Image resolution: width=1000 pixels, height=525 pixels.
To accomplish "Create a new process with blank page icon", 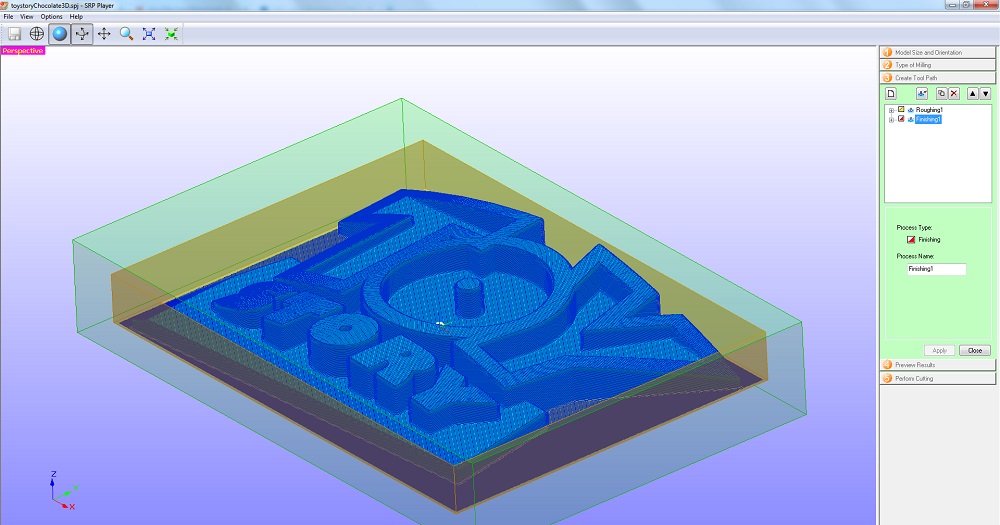I will point(891,94).
